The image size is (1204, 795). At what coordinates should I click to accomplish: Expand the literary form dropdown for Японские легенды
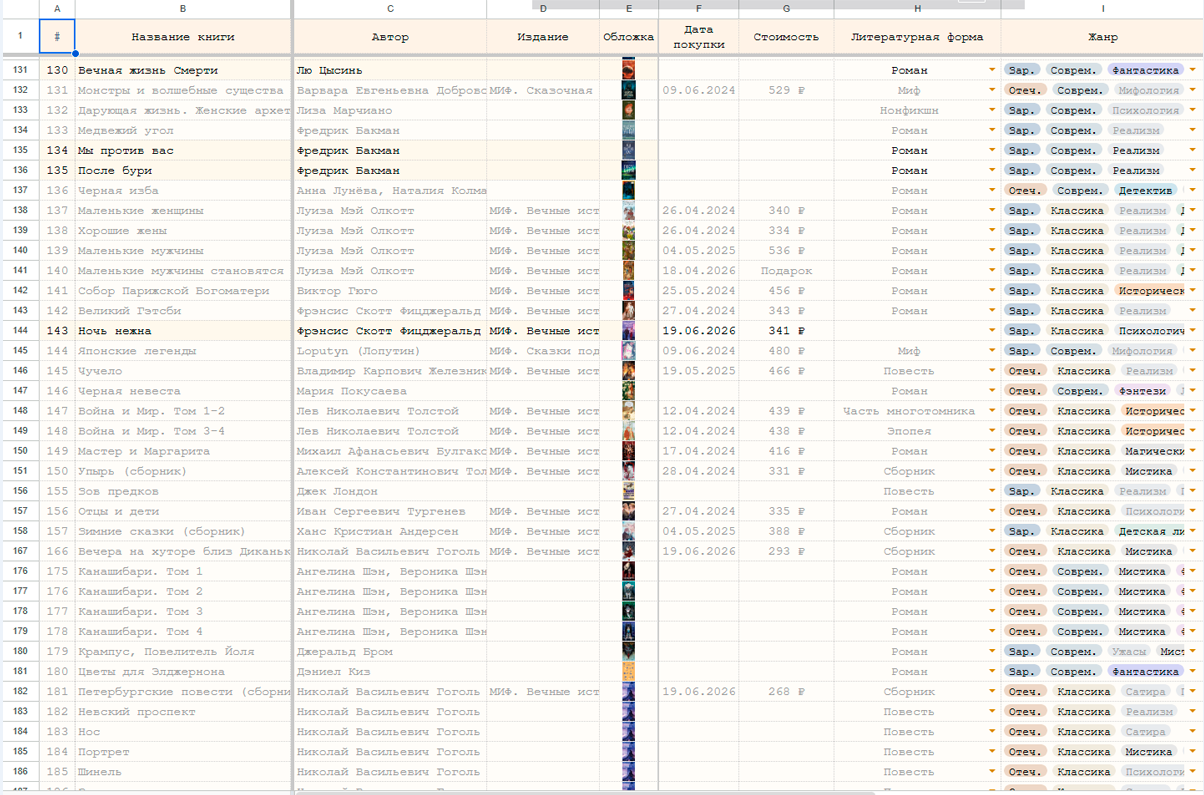[x=992, y=351]
